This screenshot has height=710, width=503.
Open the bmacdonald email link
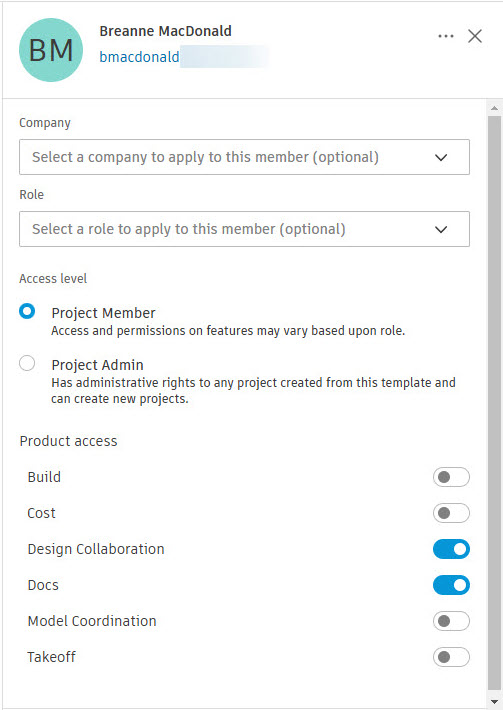point(139,57)
